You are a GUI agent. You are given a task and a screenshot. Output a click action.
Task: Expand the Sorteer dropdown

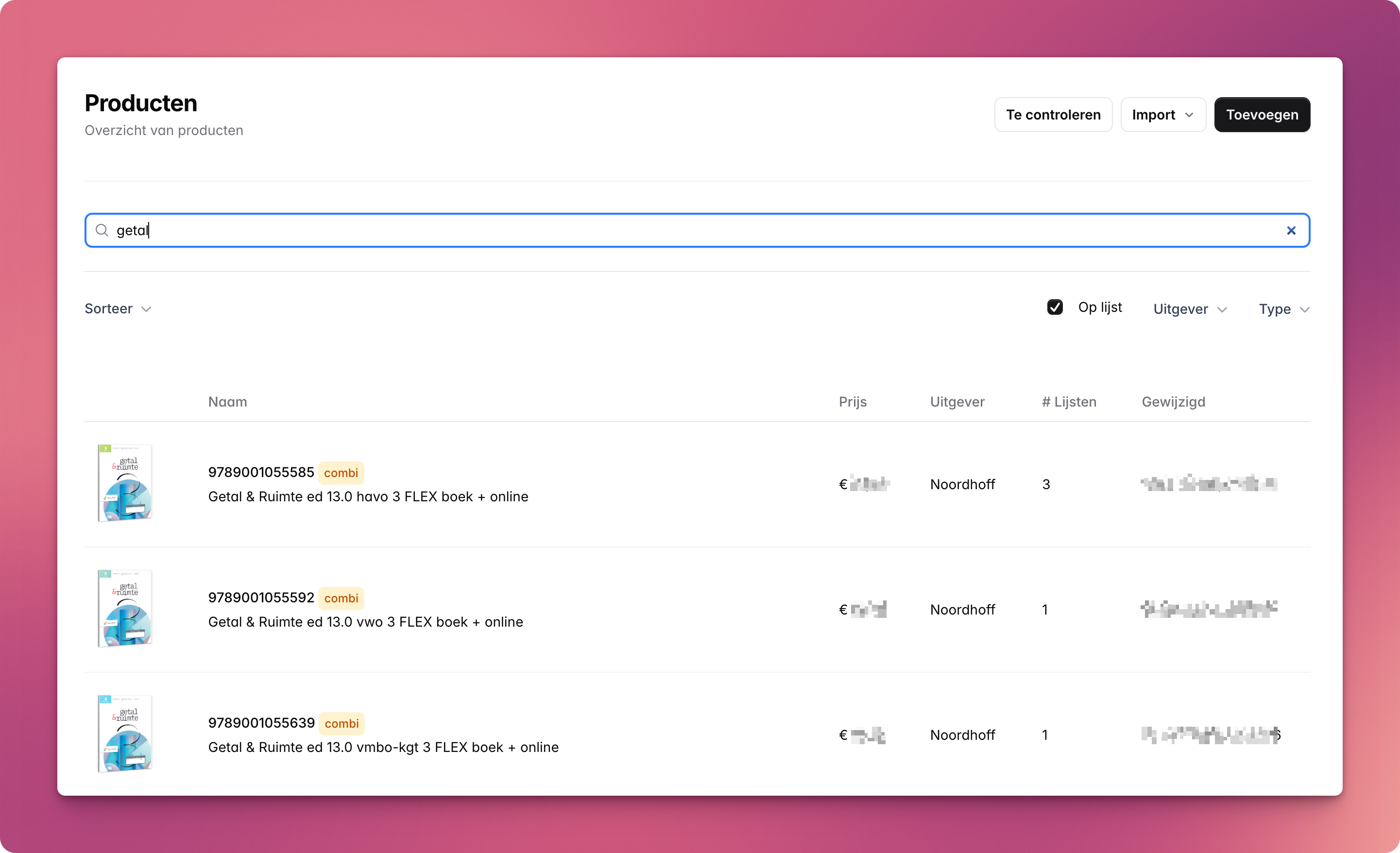pyautogui.click(x=118, y=308)
